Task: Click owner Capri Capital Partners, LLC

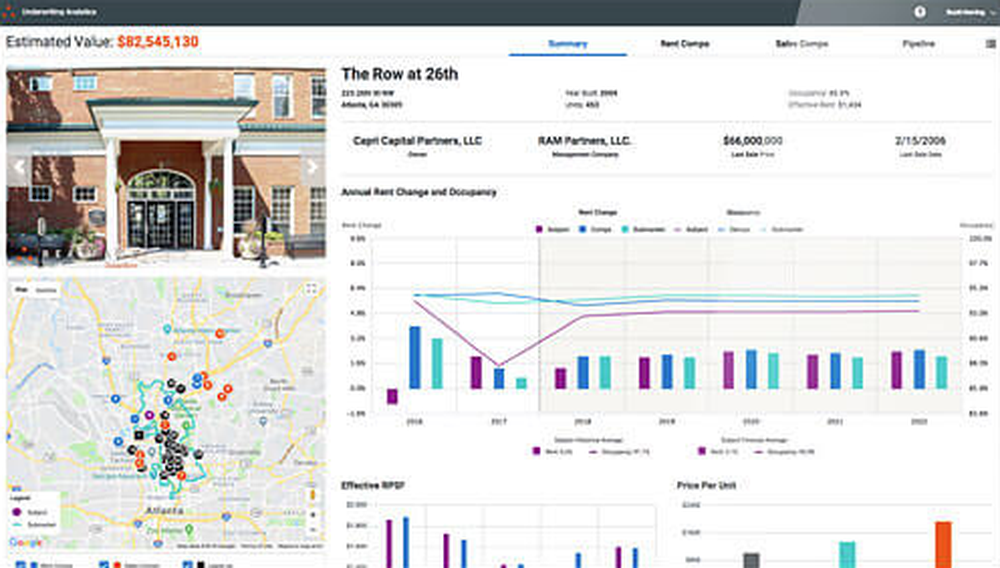Action: (x=417, y=141)
